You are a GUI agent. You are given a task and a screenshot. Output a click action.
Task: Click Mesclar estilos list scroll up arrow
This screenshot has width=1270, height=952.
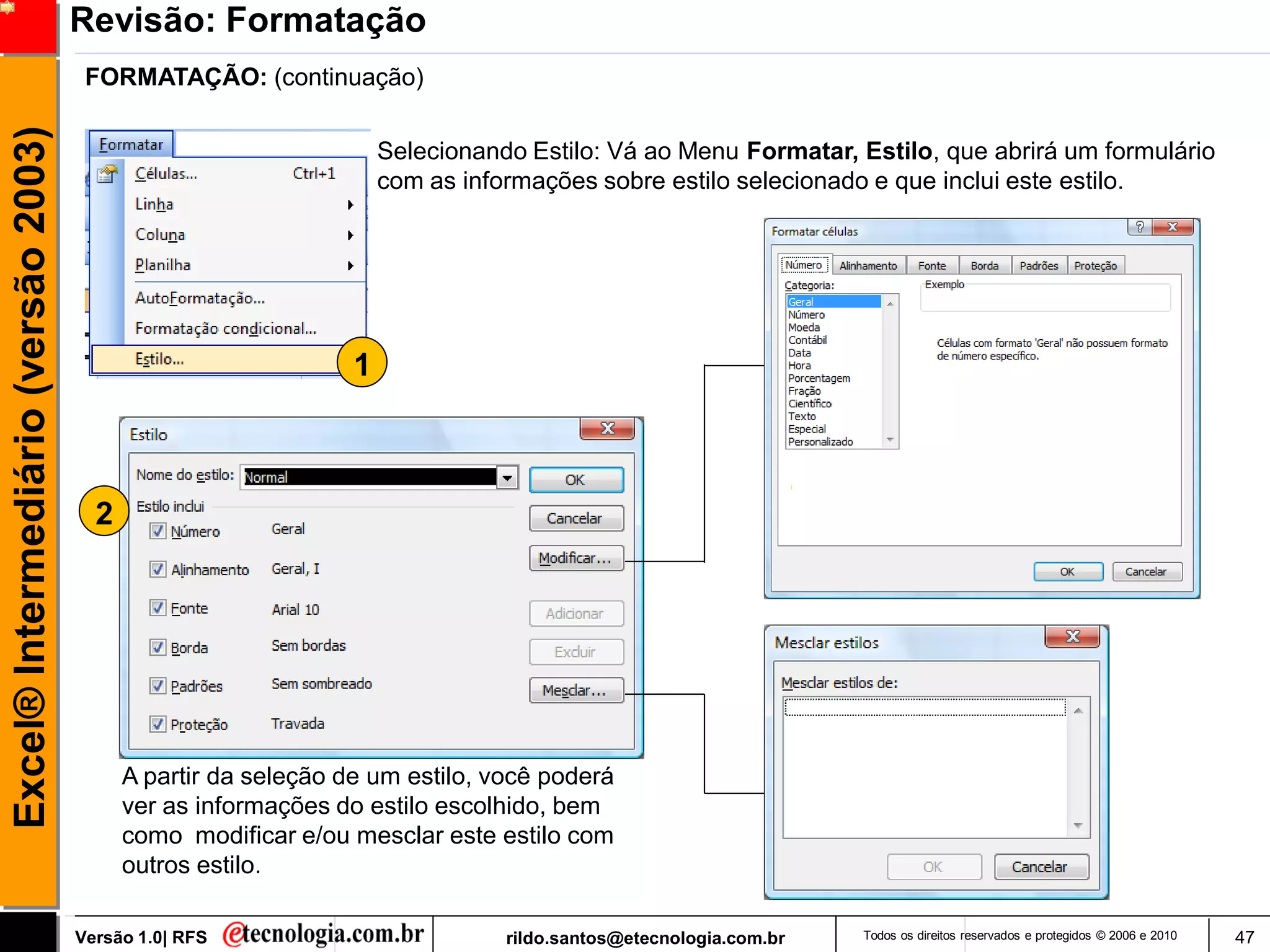(x=1078, y=710)
